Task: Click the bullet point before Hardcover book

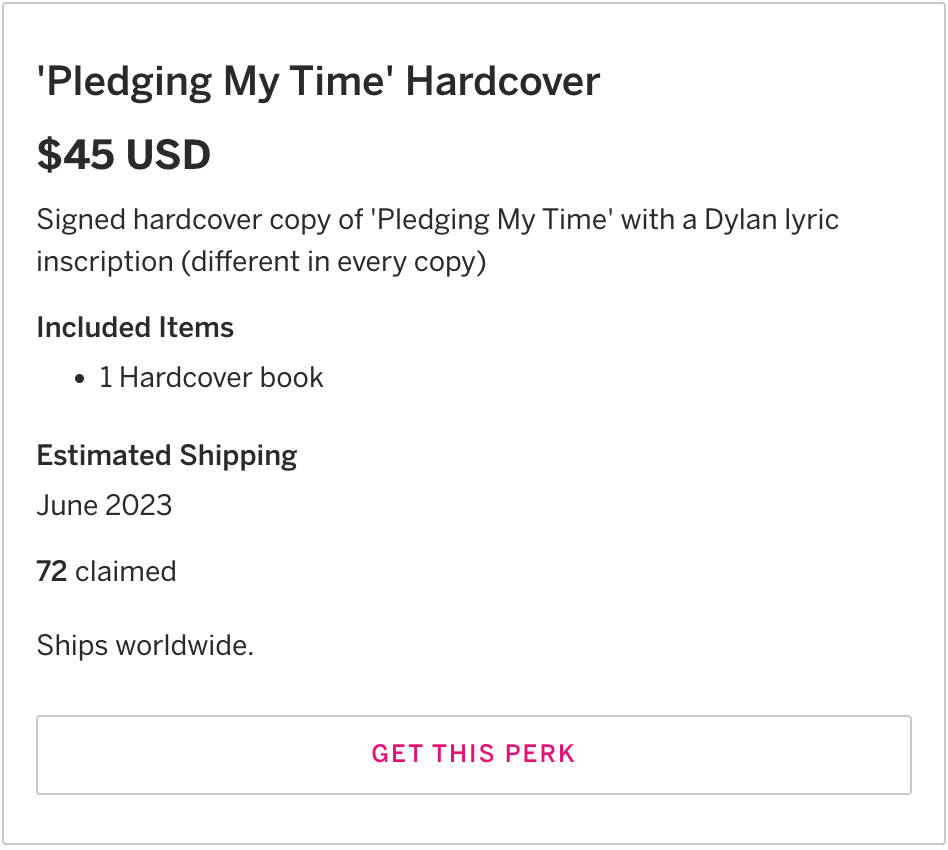Action: (x=80, y=379)
